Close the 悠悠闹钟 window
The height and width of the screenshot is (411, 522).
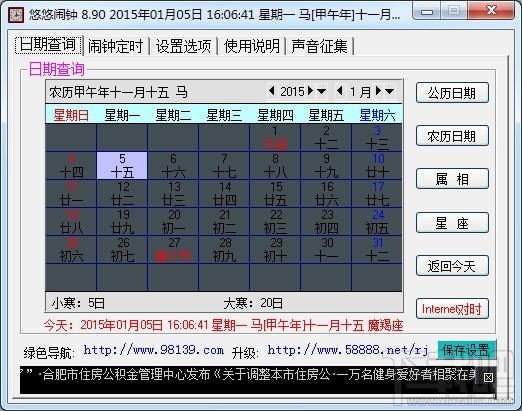pos(491,10)
